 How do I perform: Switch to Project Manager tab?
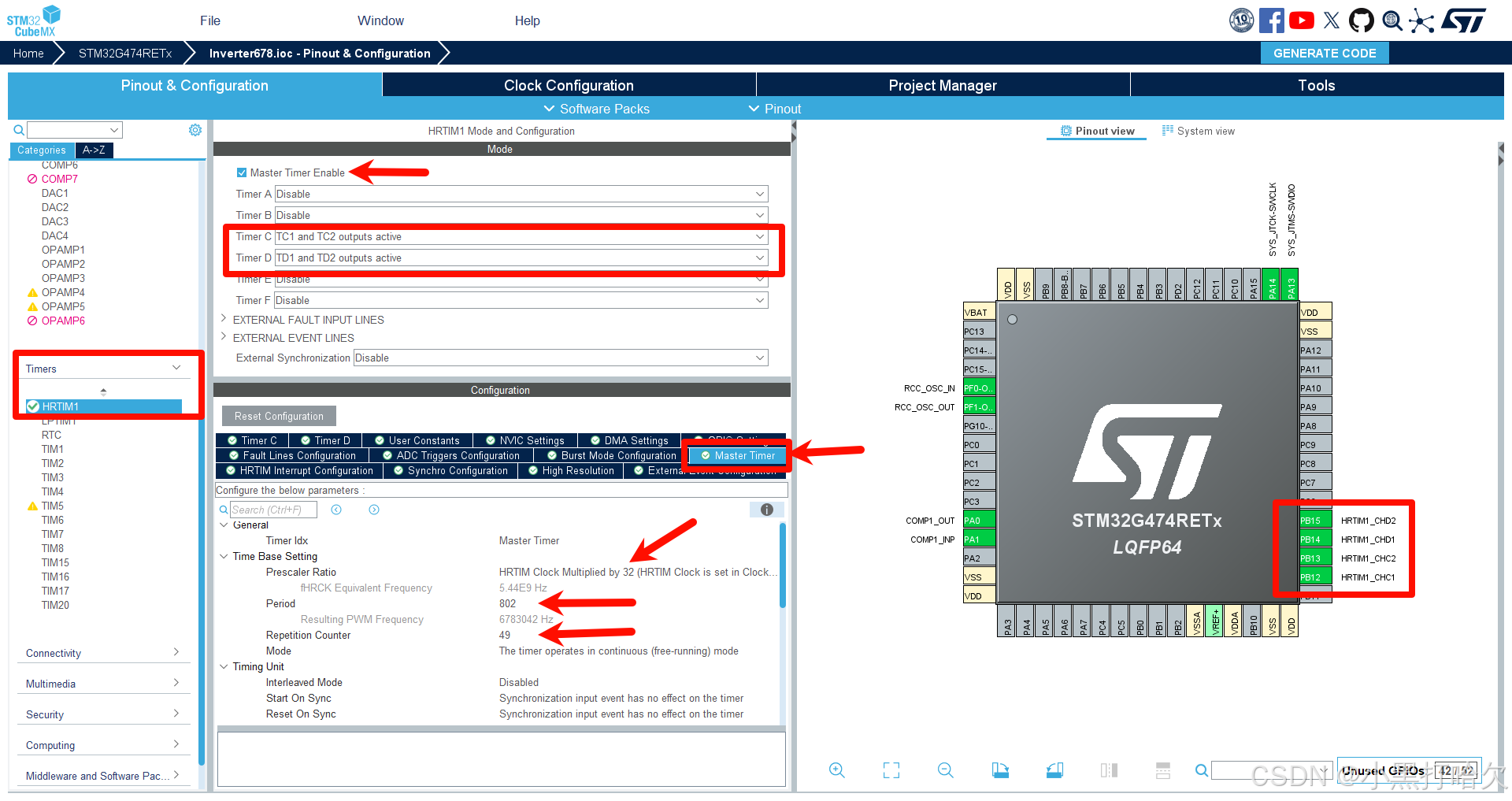[x=943, y=85]
